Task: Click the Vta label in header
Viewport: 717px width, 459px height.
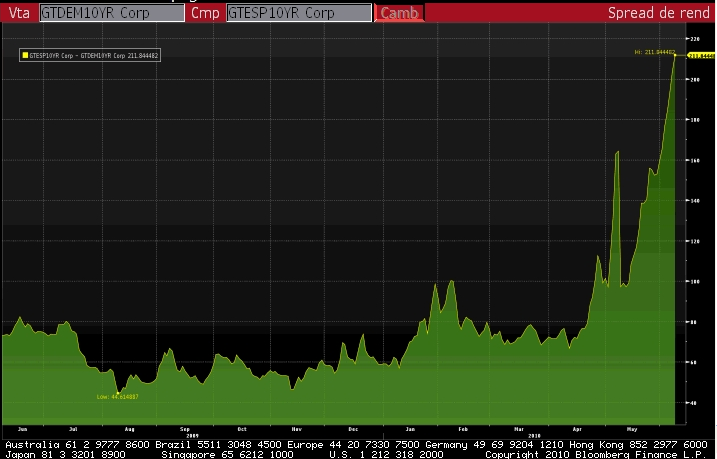Action: coord(19,13)
